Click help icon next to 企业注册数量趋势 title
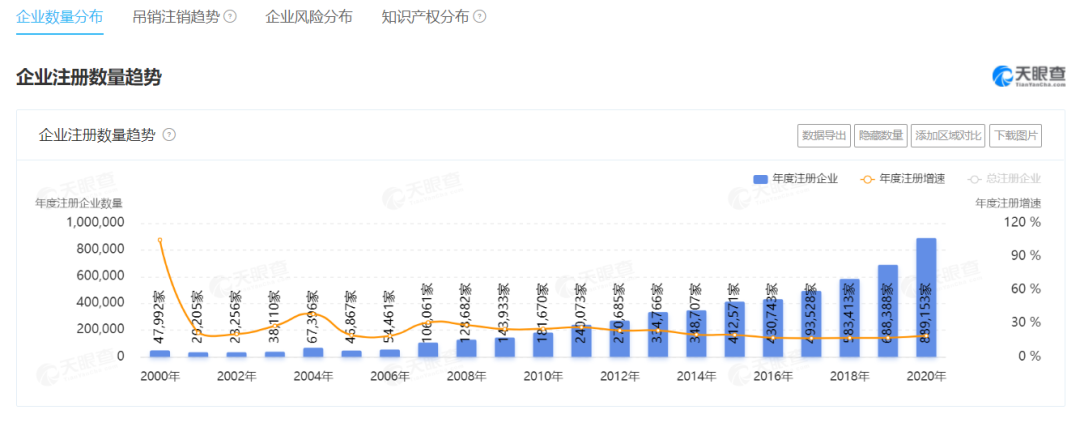This screenshot has height=427, width=1080. coord(169,135)
